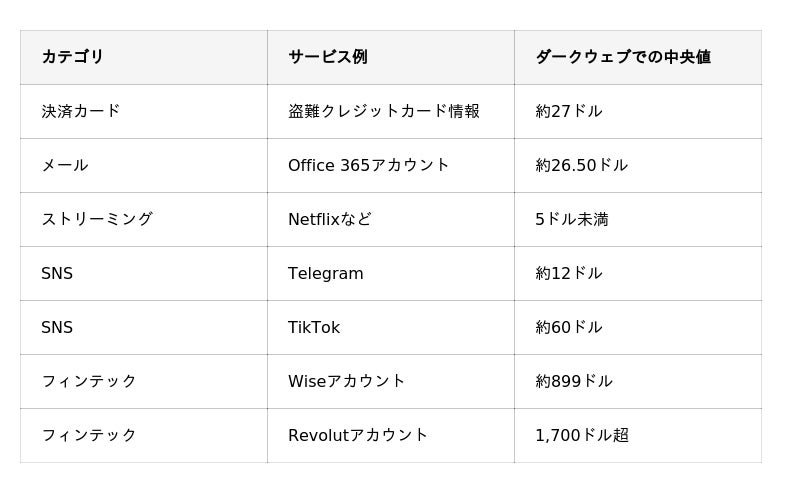The image size is (800, 493).
Task: Click the 約899ドル price cell
Action: pos(638,382)
